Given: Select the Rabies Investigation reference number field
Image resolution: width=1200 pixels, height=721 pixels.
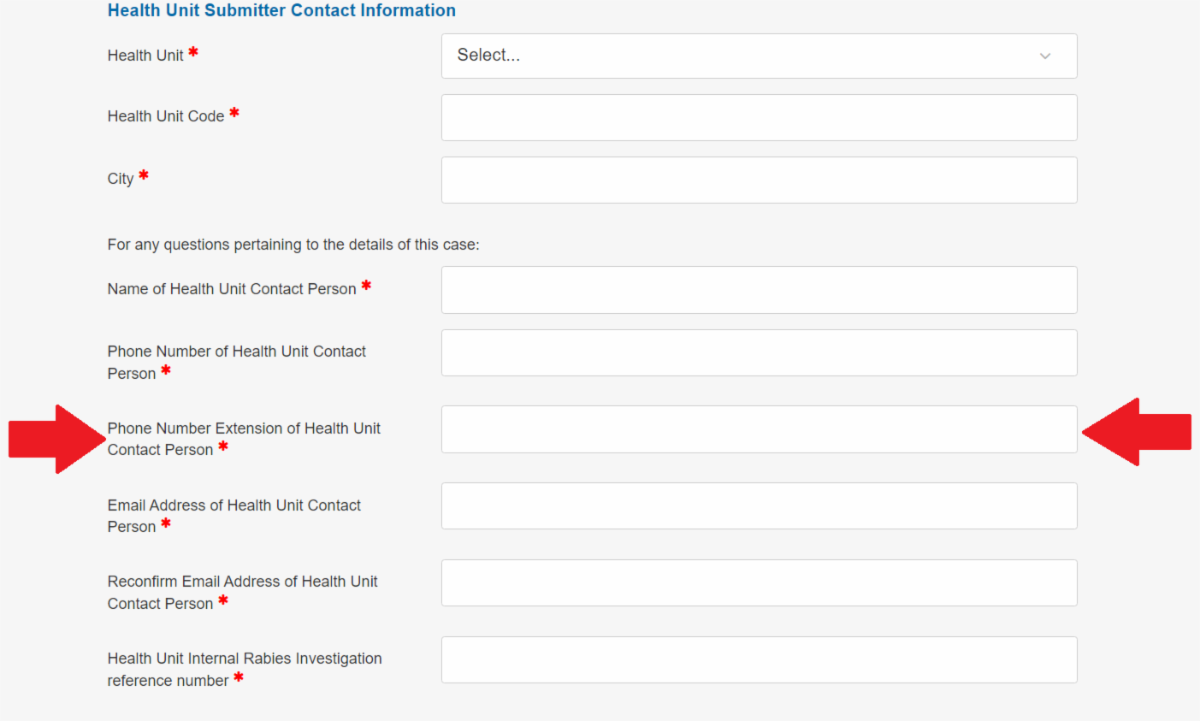Looking at the screenshot, I should (759, 660).
